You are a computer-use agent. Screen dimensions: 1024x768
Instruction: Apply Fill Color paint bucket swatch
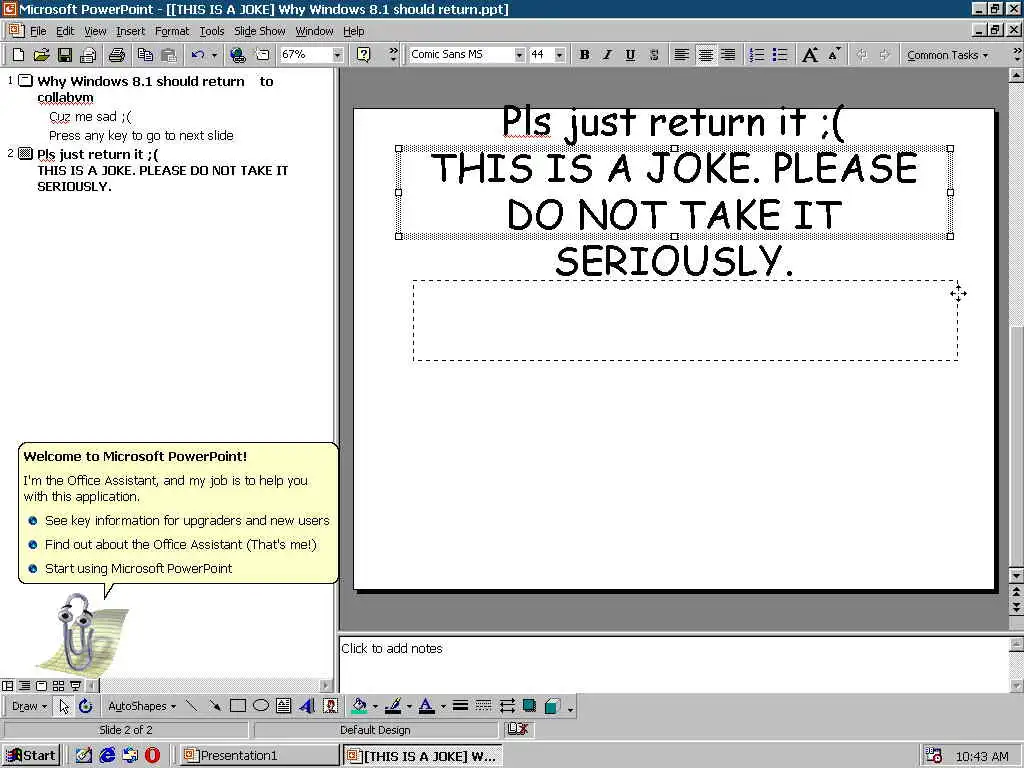click(359, 706)
